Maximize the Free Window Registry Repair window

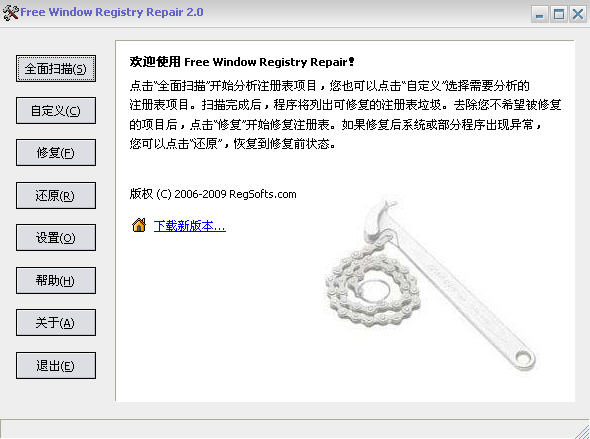[x=559, y=14]
